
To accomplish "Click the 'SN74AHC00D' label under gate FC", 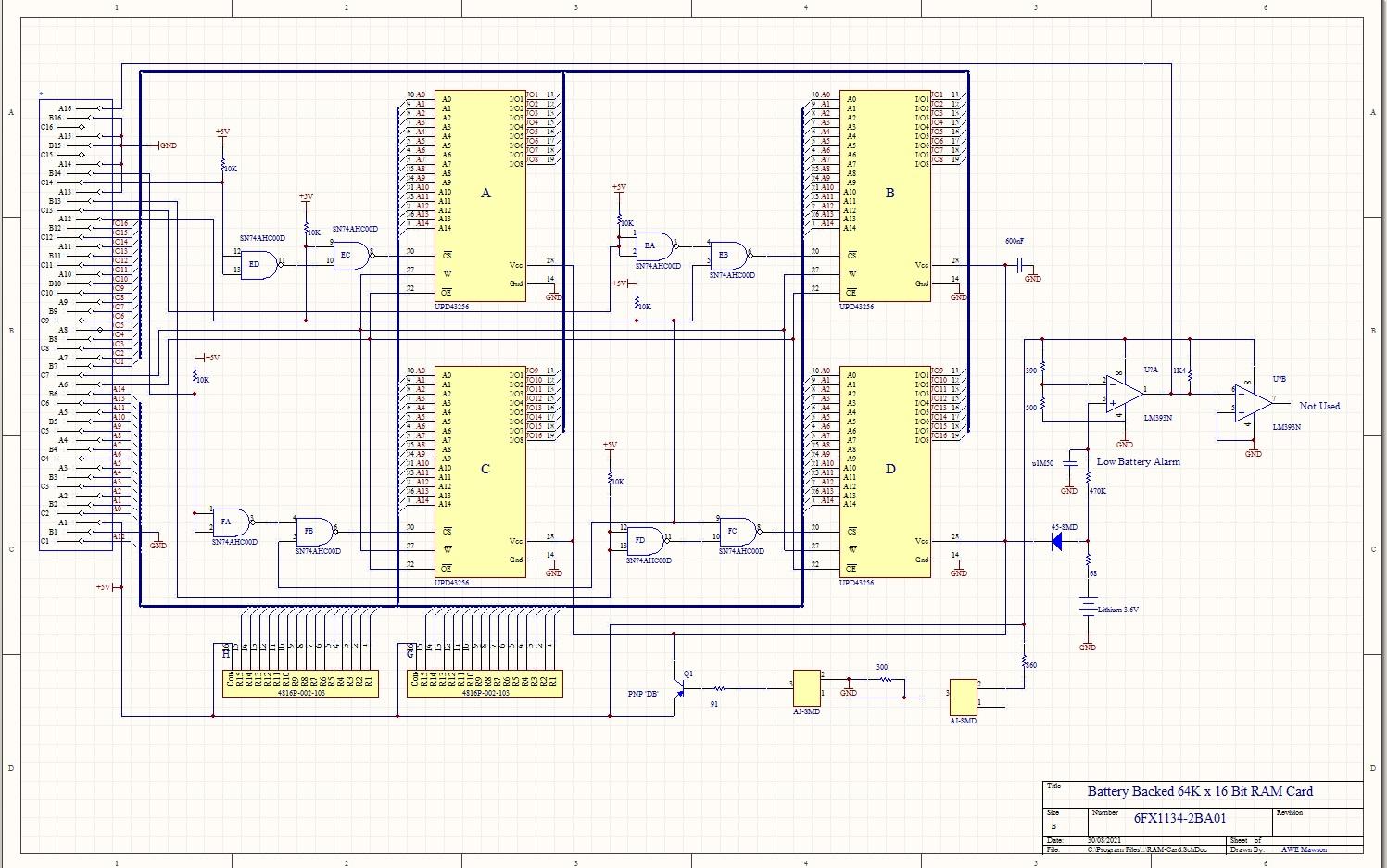I will coord(741,551).
